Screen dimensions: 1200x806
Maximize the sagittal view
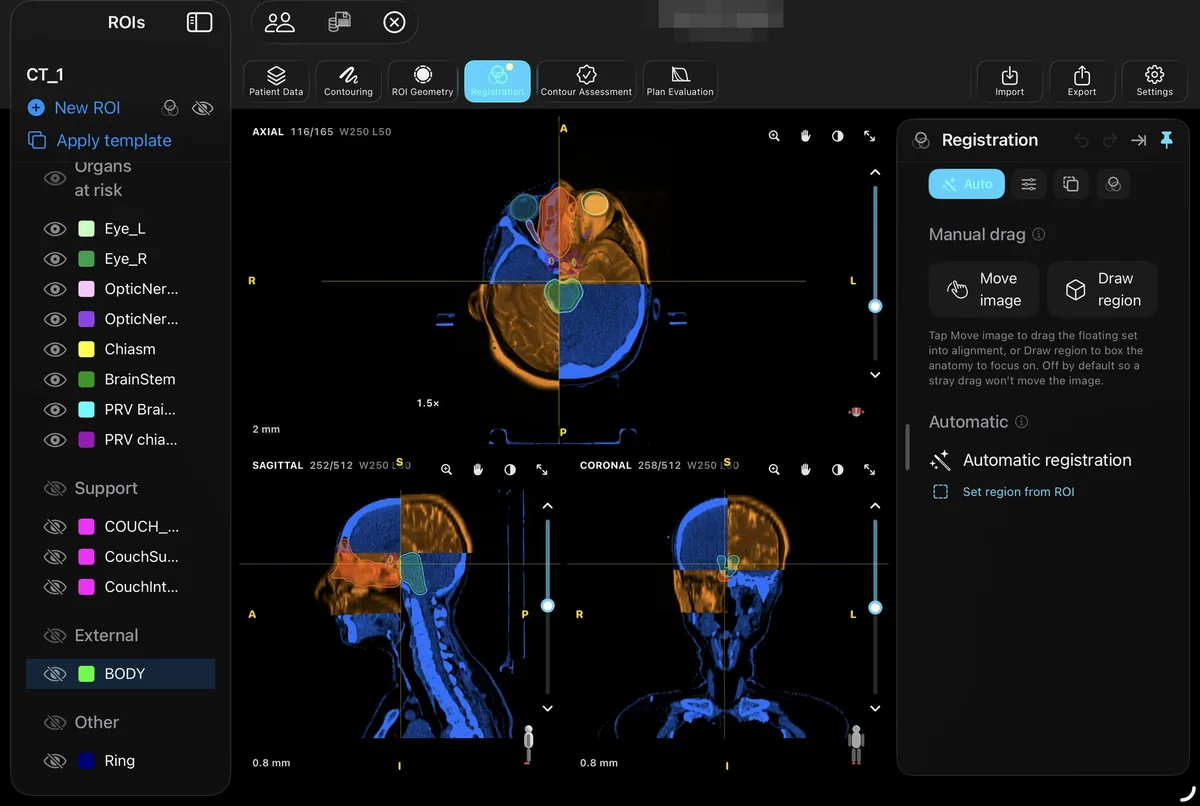coord(542,469)
